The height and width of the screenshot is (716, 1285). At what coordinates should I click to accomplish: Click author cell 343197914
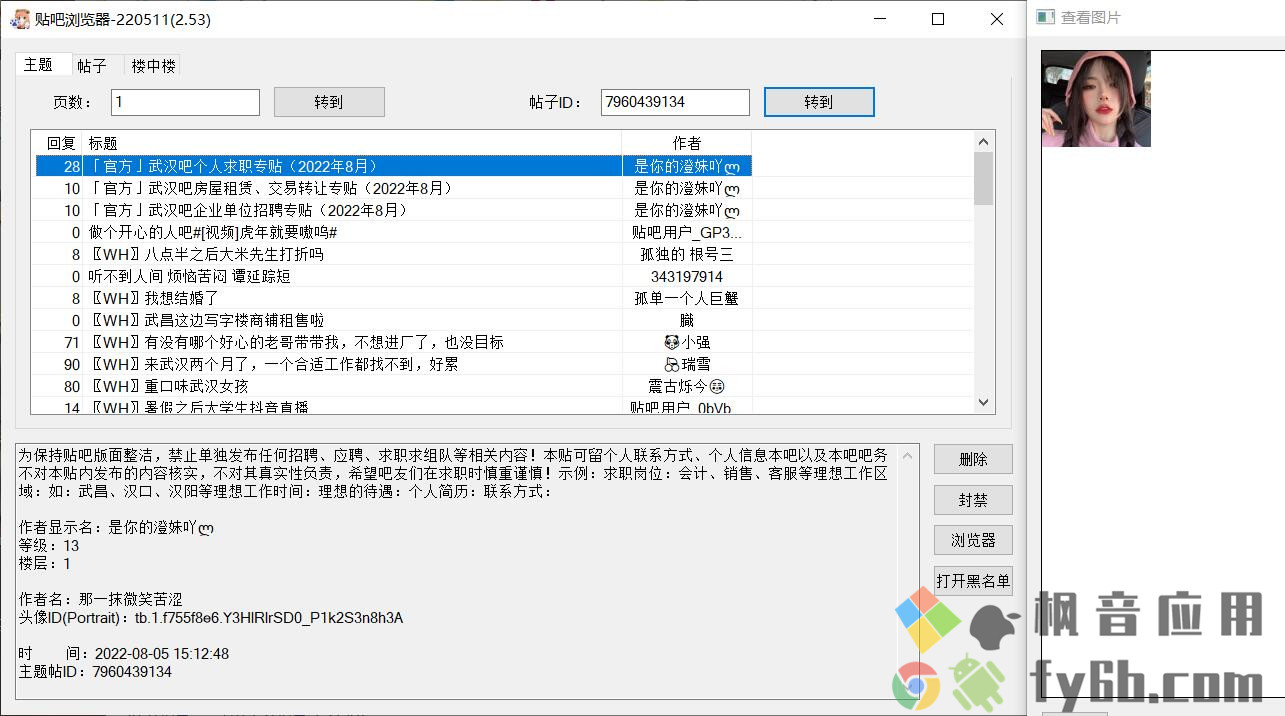click(x=686, y=276)
